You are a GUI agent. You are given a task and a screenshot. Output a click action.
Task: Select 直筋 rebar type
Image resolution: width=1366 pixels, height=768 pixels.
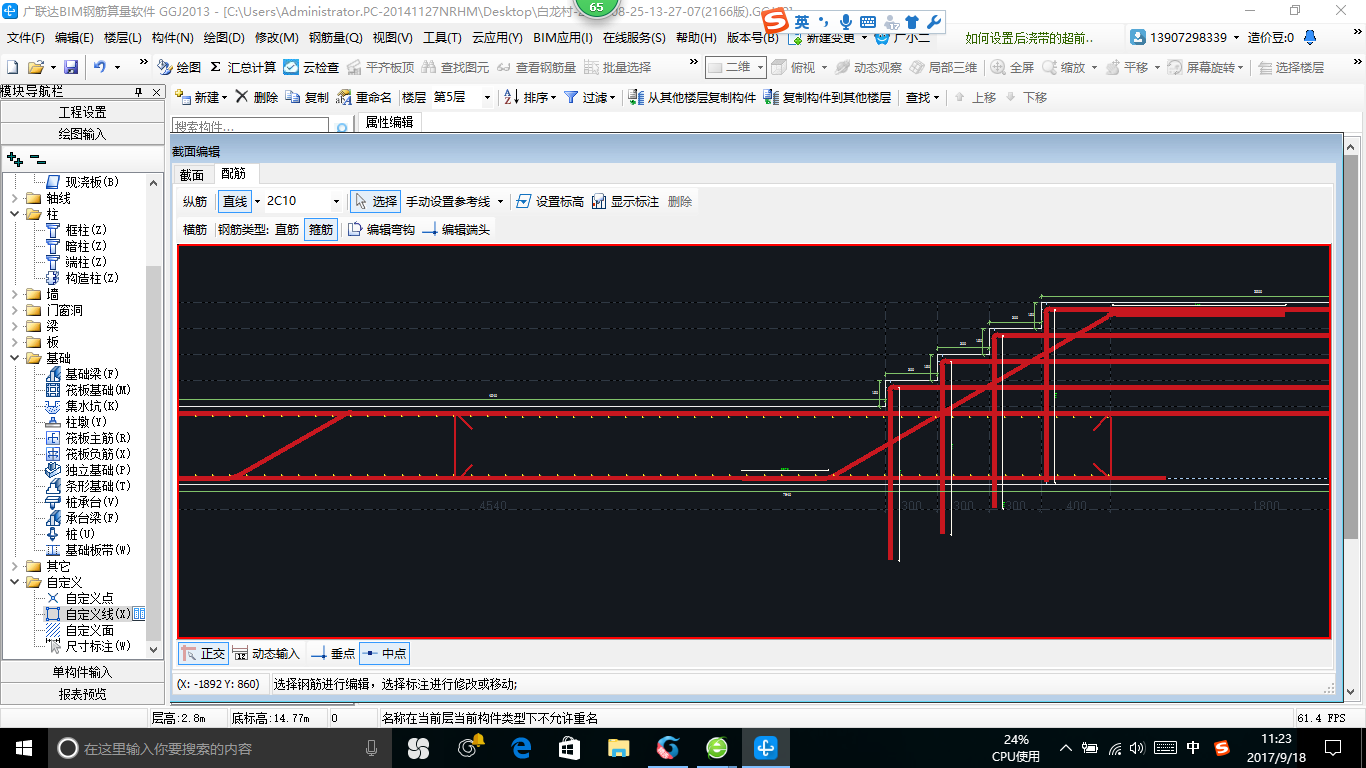click(x=287, y=229)
